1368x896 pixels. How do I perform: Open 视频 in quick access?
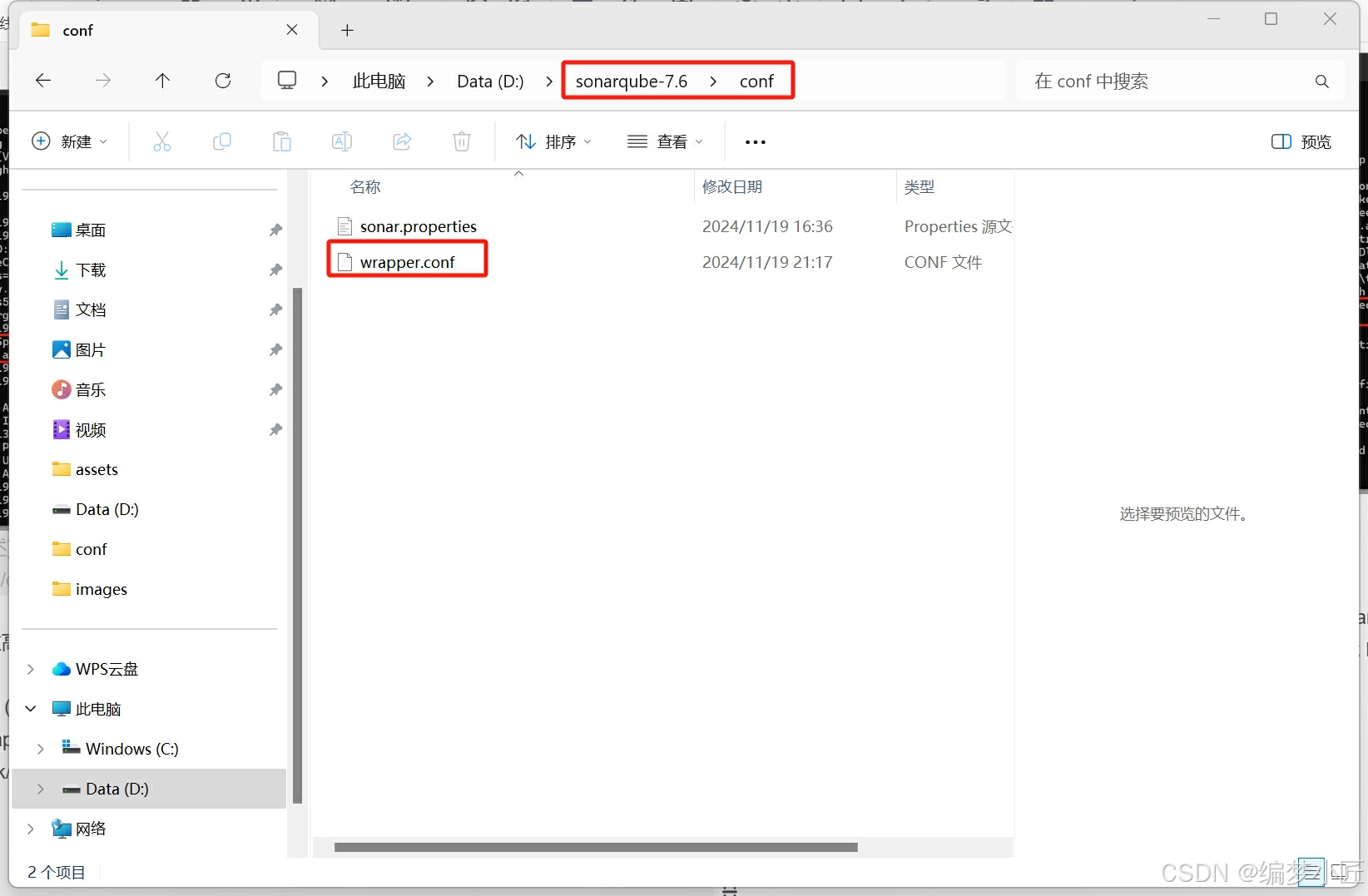91,429
